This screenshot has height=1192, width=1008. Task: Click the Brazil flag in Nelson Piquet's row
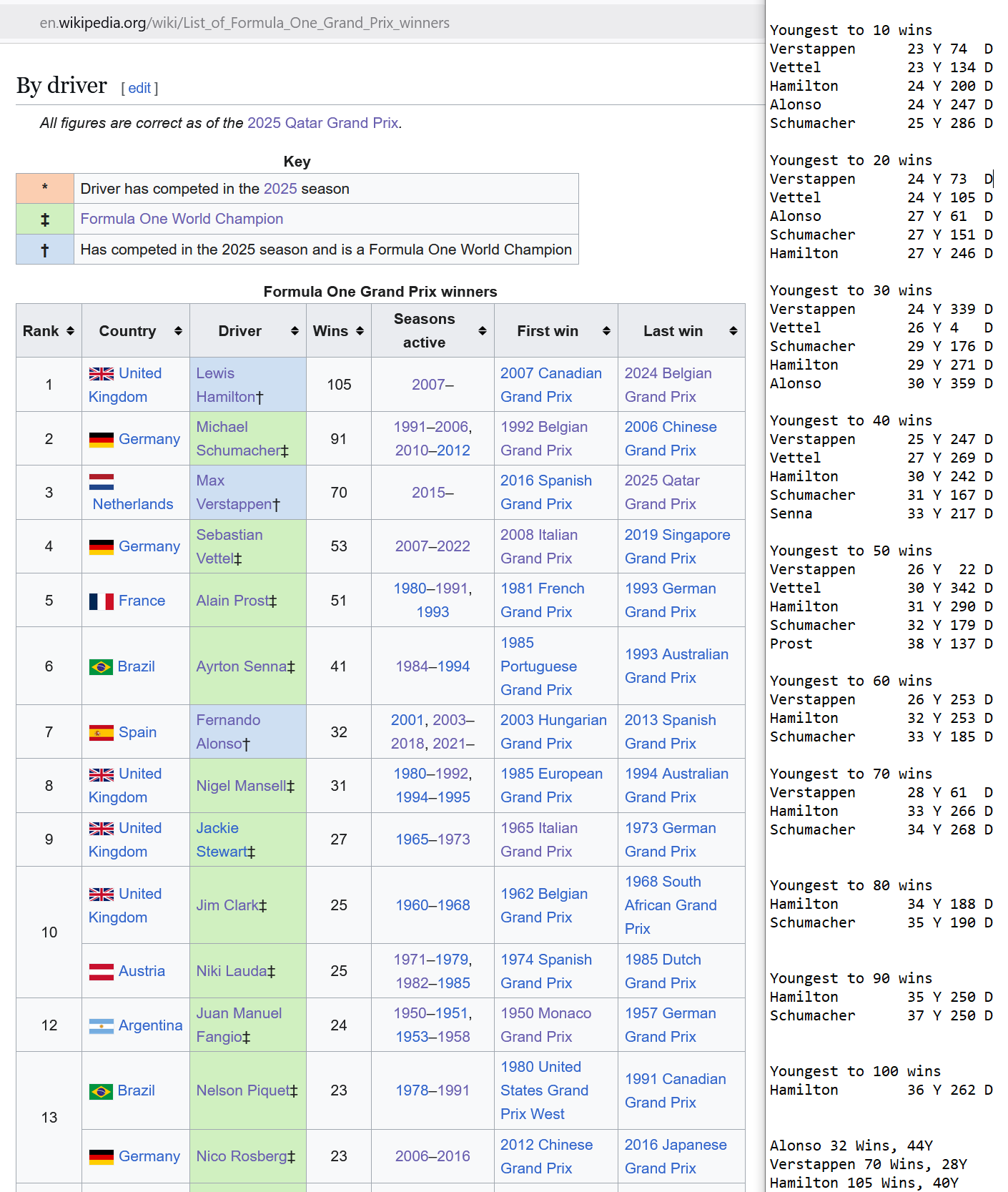(101, 1091)
